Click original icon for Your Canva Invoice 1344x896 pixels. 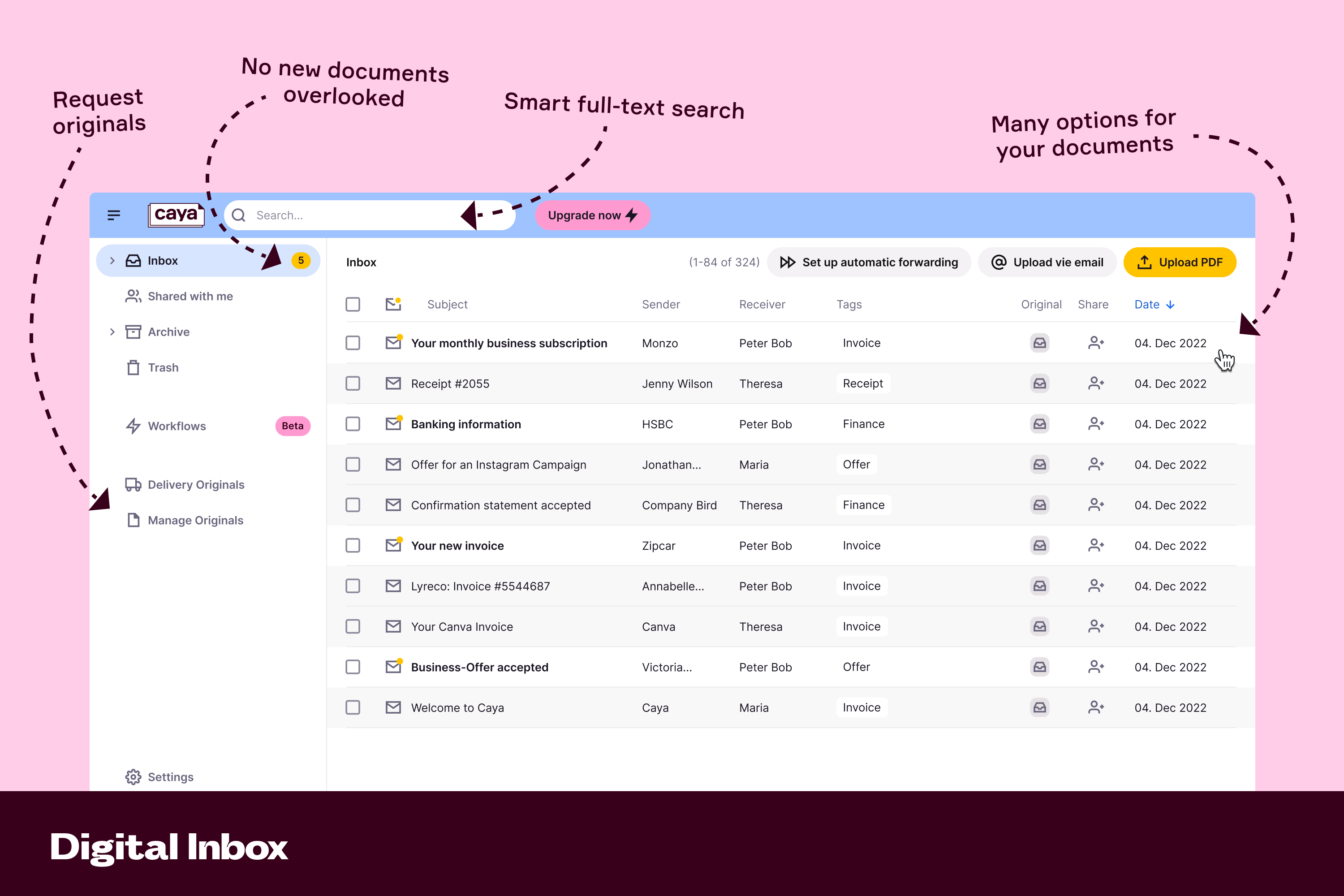pyautogui.click(x=1039, y=626)
